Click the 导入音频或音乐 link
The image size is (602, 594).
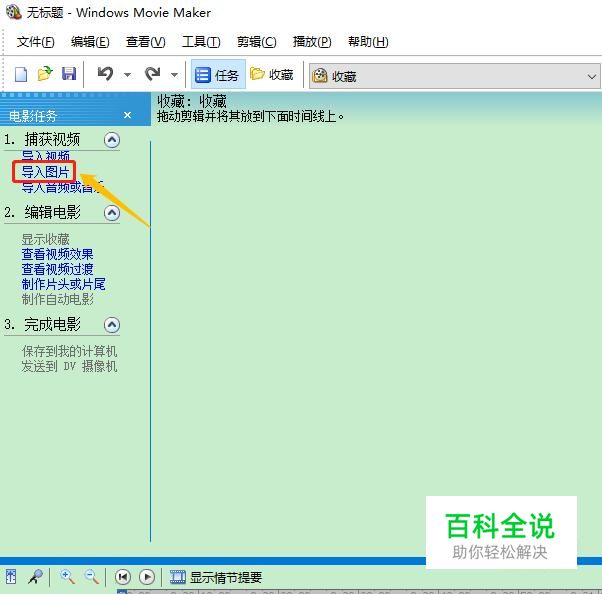tap(62, 188)
